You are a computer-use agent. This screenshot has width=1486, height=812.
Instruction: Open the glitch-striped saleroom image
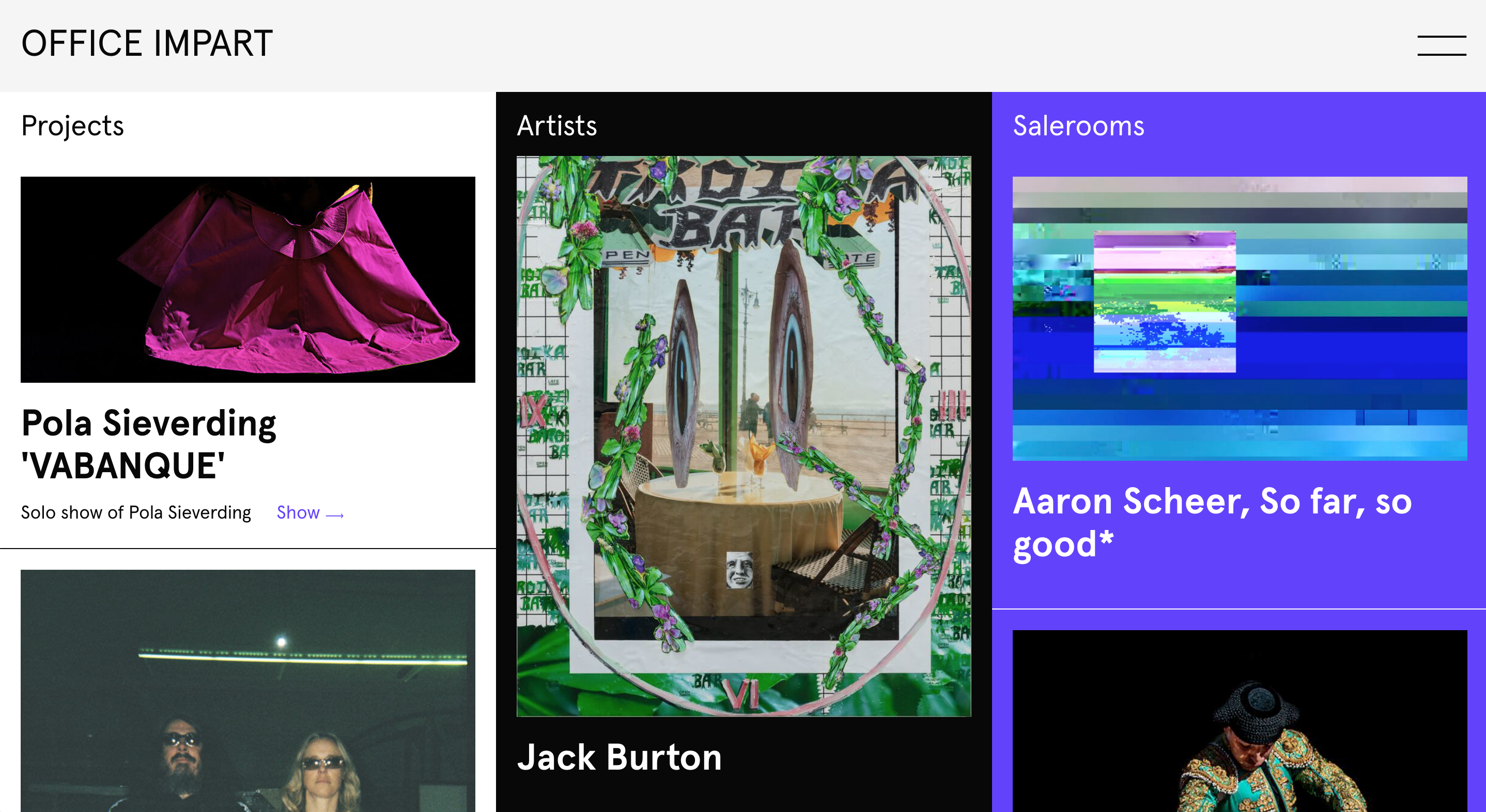1240,318
